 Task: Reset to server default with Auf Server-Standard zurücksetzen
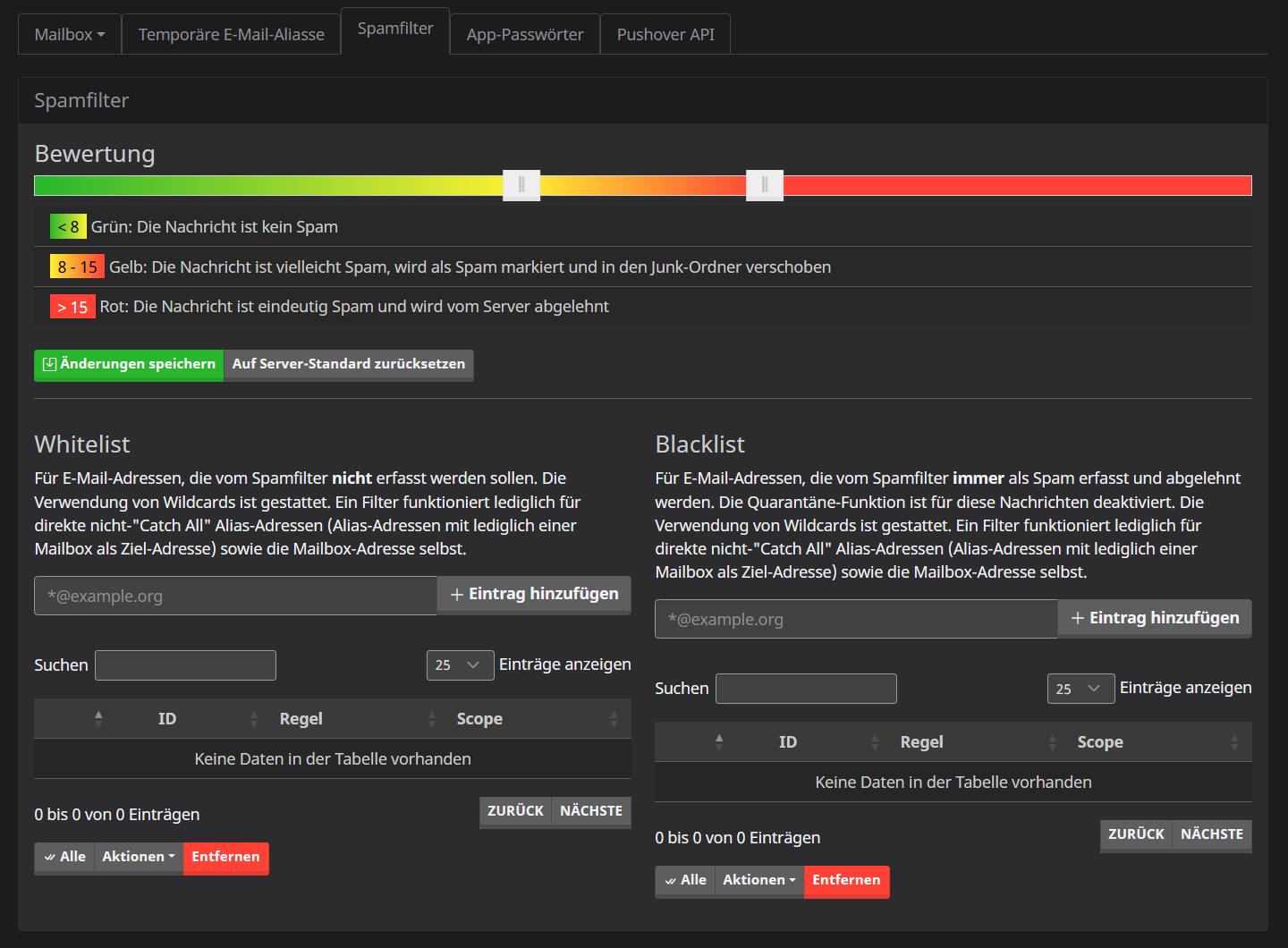pos(348,365)
